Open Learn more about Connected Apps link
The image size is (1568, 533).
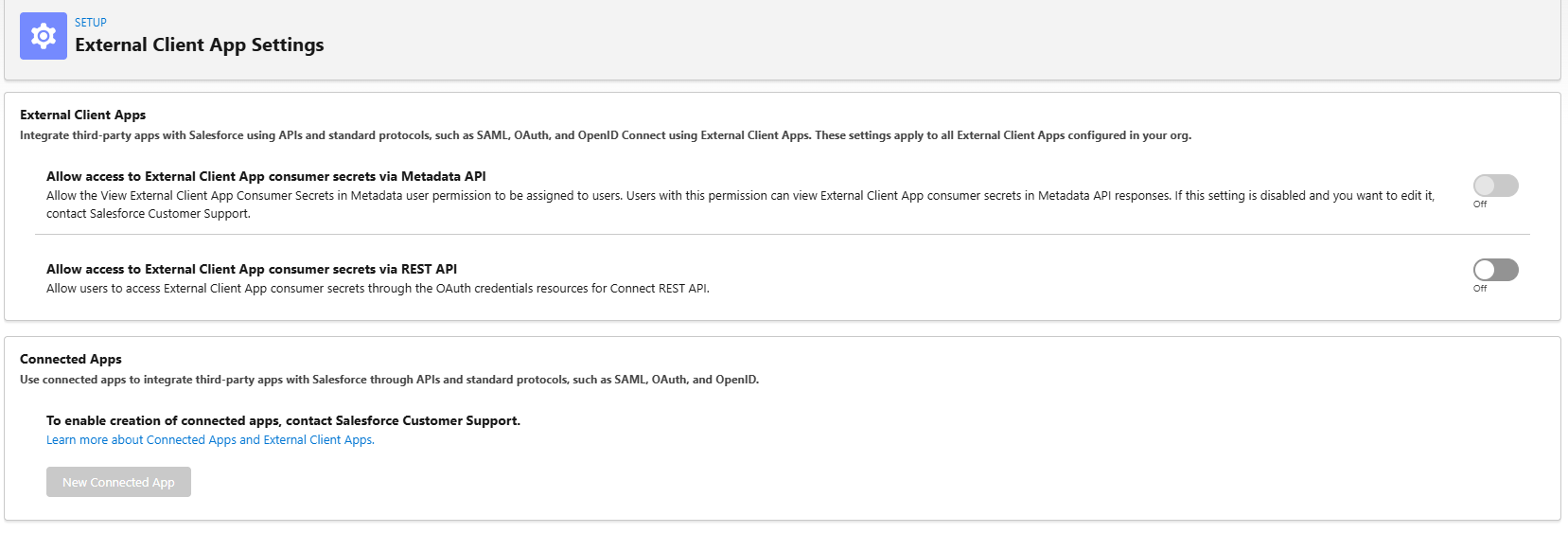(210, 440)
